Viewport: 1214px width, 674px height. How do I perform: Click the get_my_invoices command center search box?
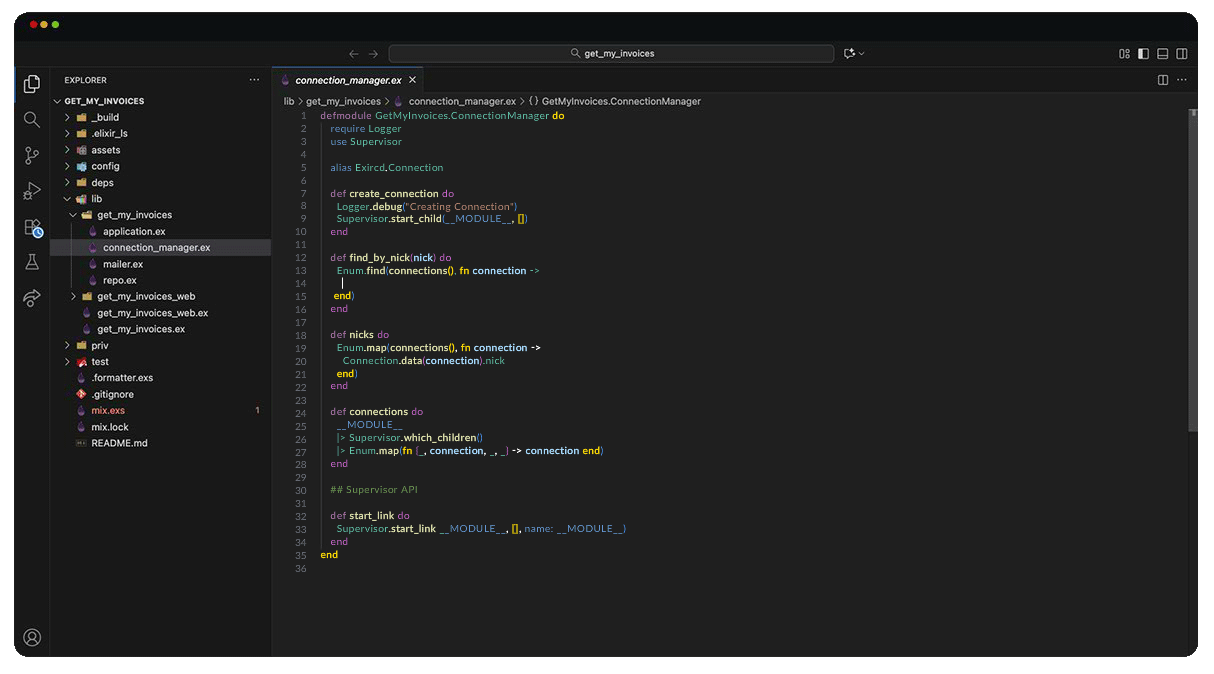(x=611, y=53)
